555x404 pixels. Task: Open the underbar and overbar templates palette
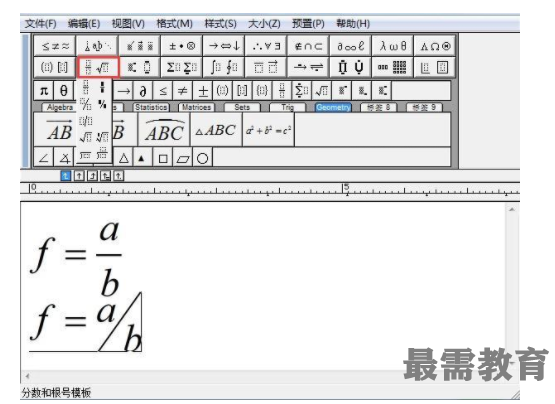[x=266, y=67]
